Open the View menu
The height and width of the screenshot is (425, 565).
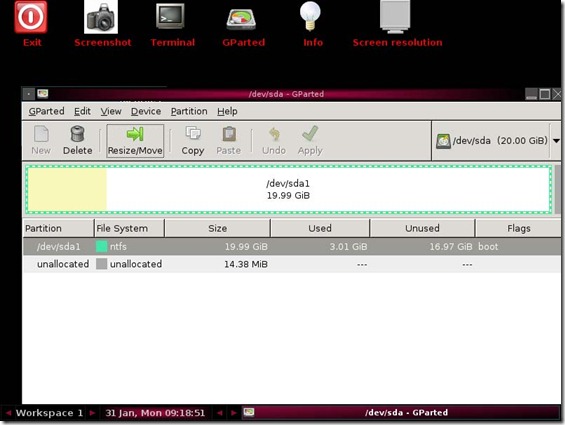(111, 111)
